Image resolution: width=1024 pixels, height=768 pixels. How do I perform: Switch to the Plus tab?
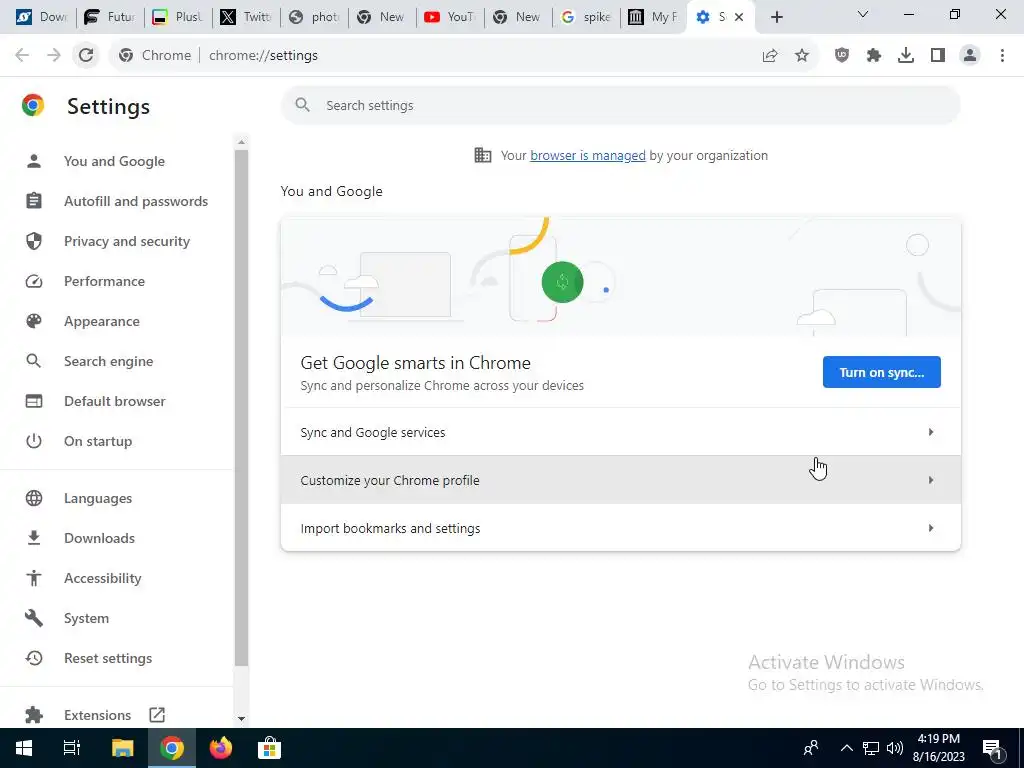(x=178, y=17)
